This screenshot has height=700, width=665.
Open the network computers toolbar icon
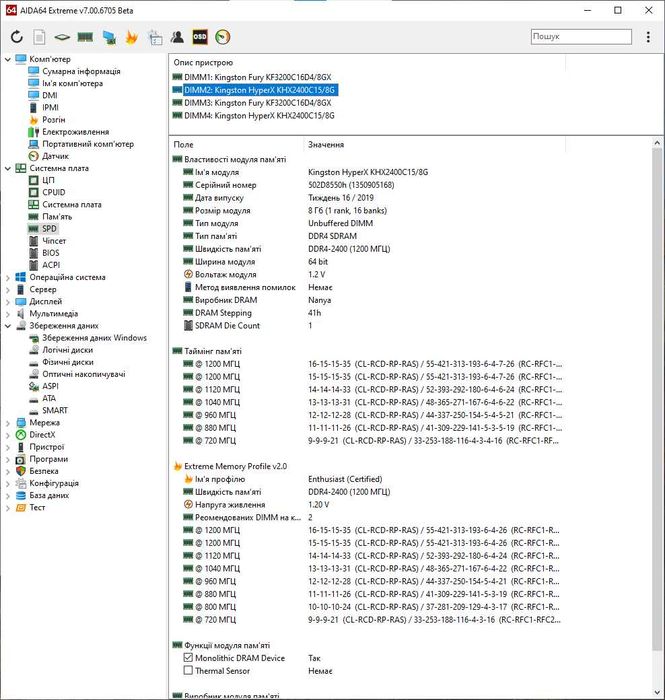tap(109, 37)
